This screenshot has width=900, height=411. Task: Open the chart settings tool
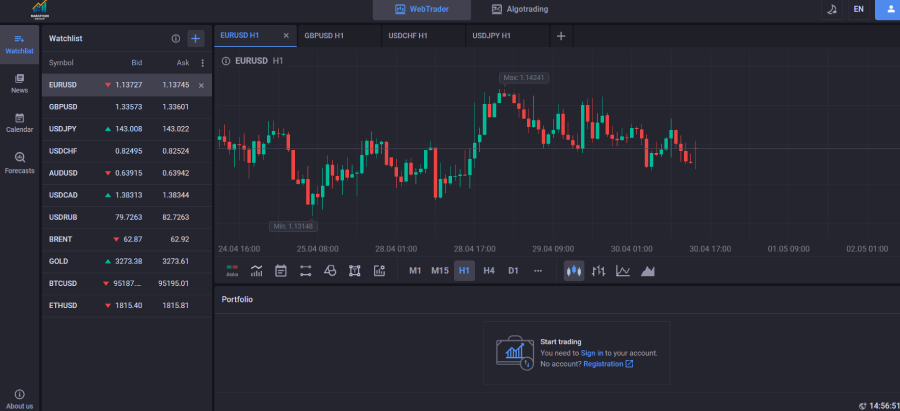click(x=379, y=270)
